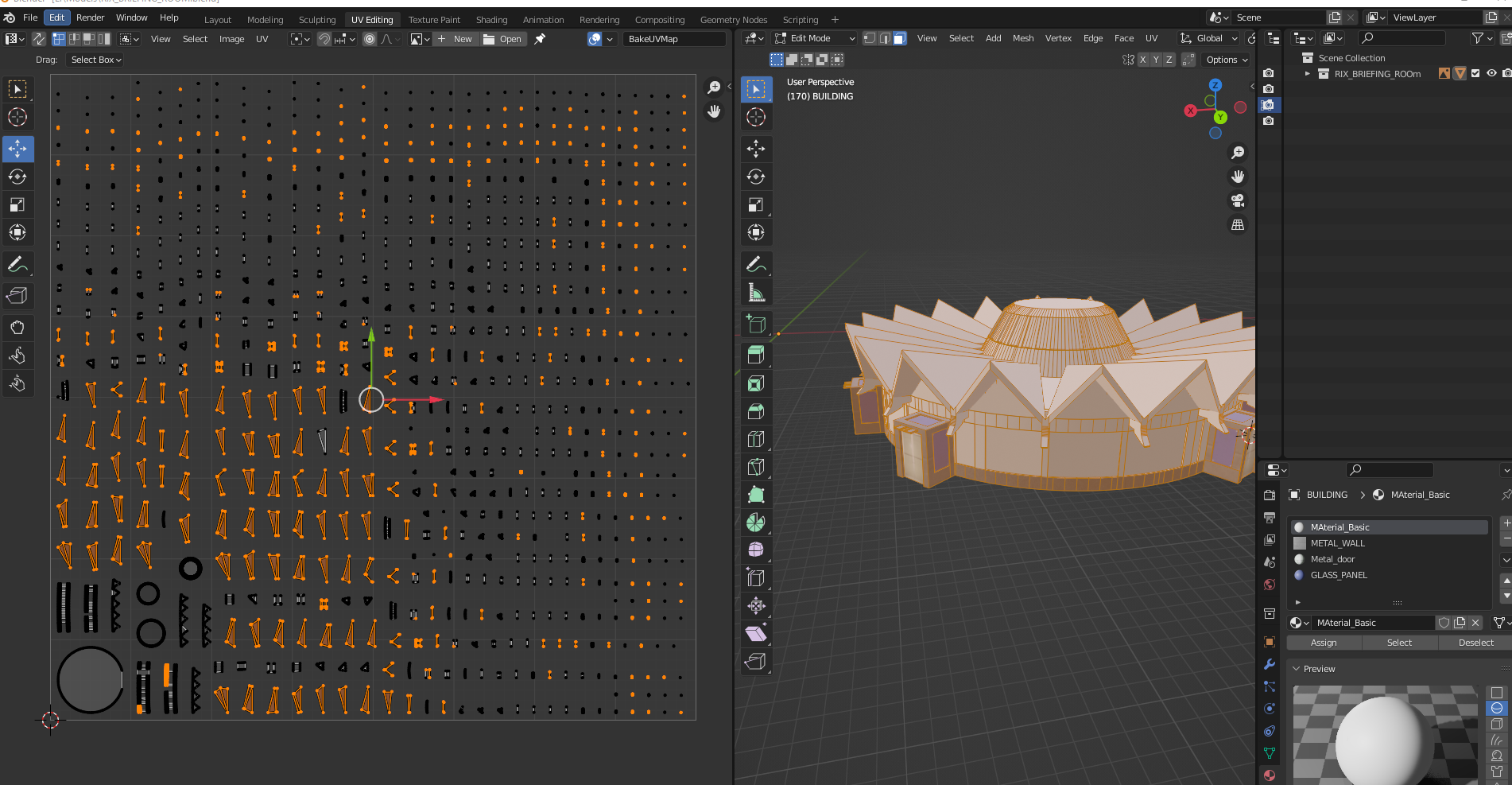Viewport: 1512px width, 785px height.
Task: Toggle Z axis mirror in 3D viewport
Action: click(x=1169, y=60)
